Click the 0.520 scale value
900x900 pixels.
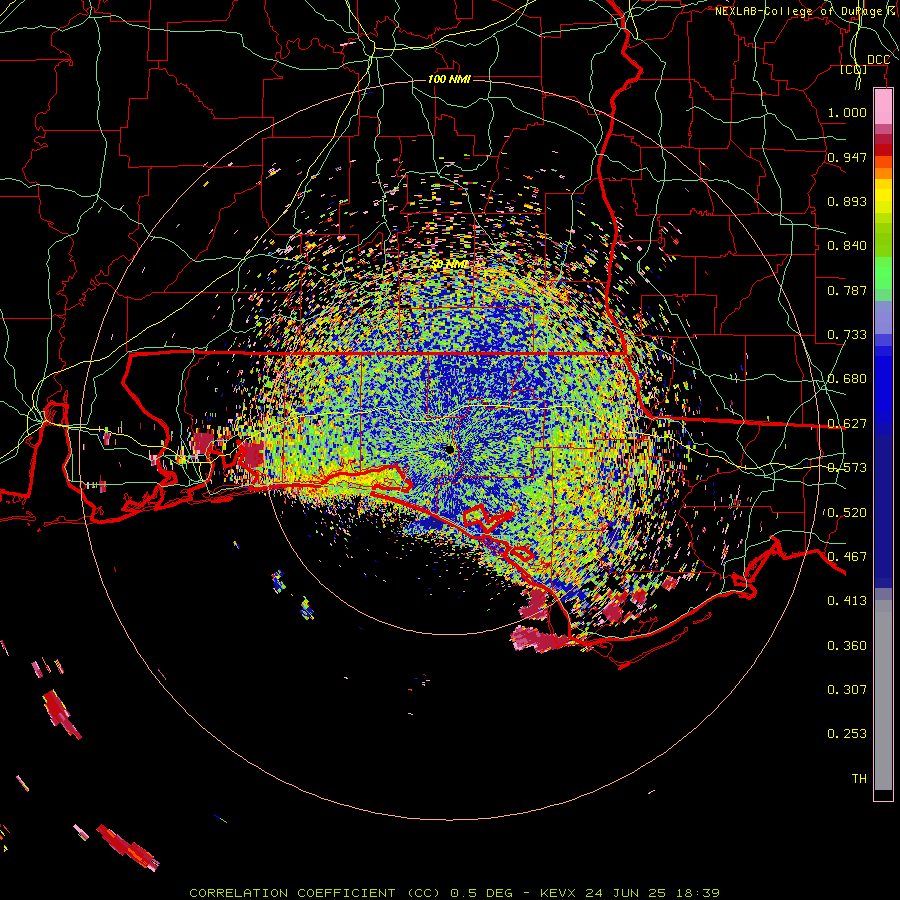pos(847,513)
